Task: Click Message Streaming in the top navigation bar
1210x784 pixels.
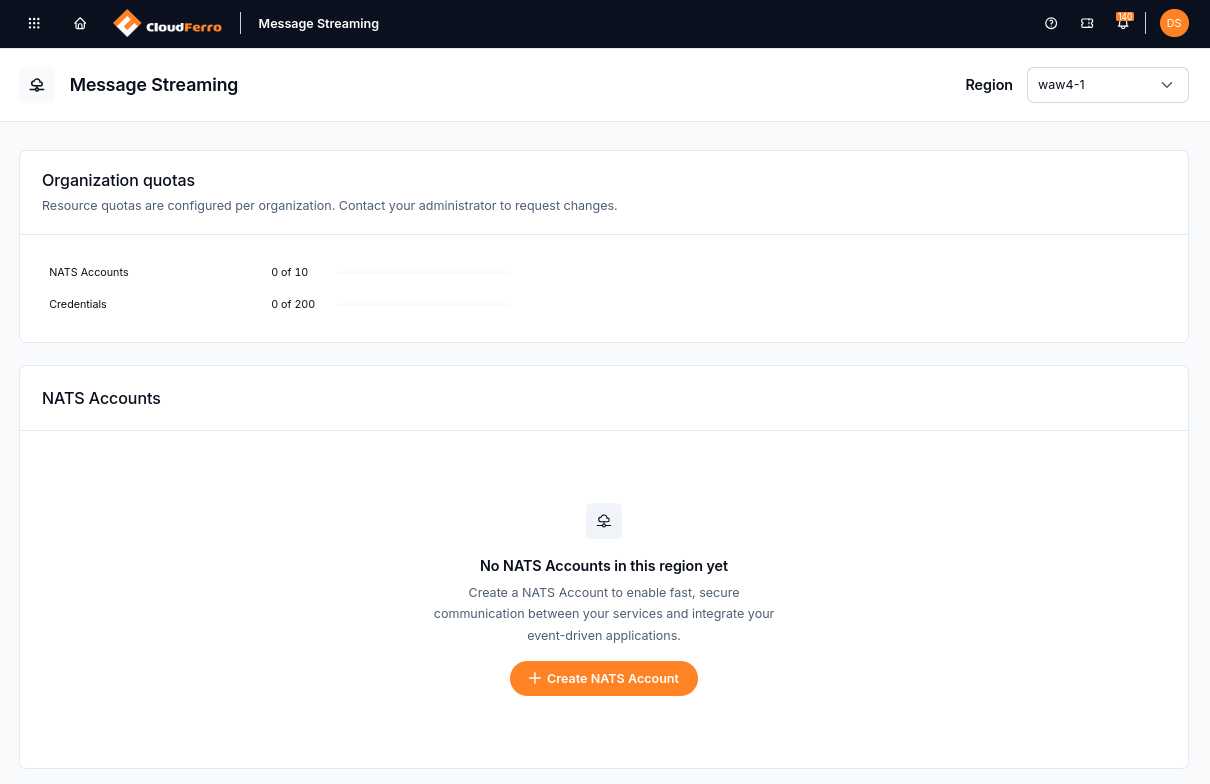Action: (x=319, y=23)
